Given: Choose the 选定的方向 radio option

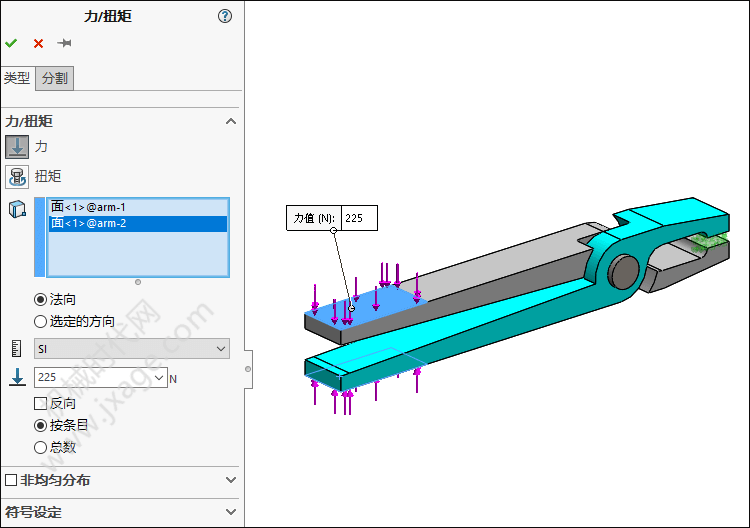Looking at the screenshot, I should 41,321.
